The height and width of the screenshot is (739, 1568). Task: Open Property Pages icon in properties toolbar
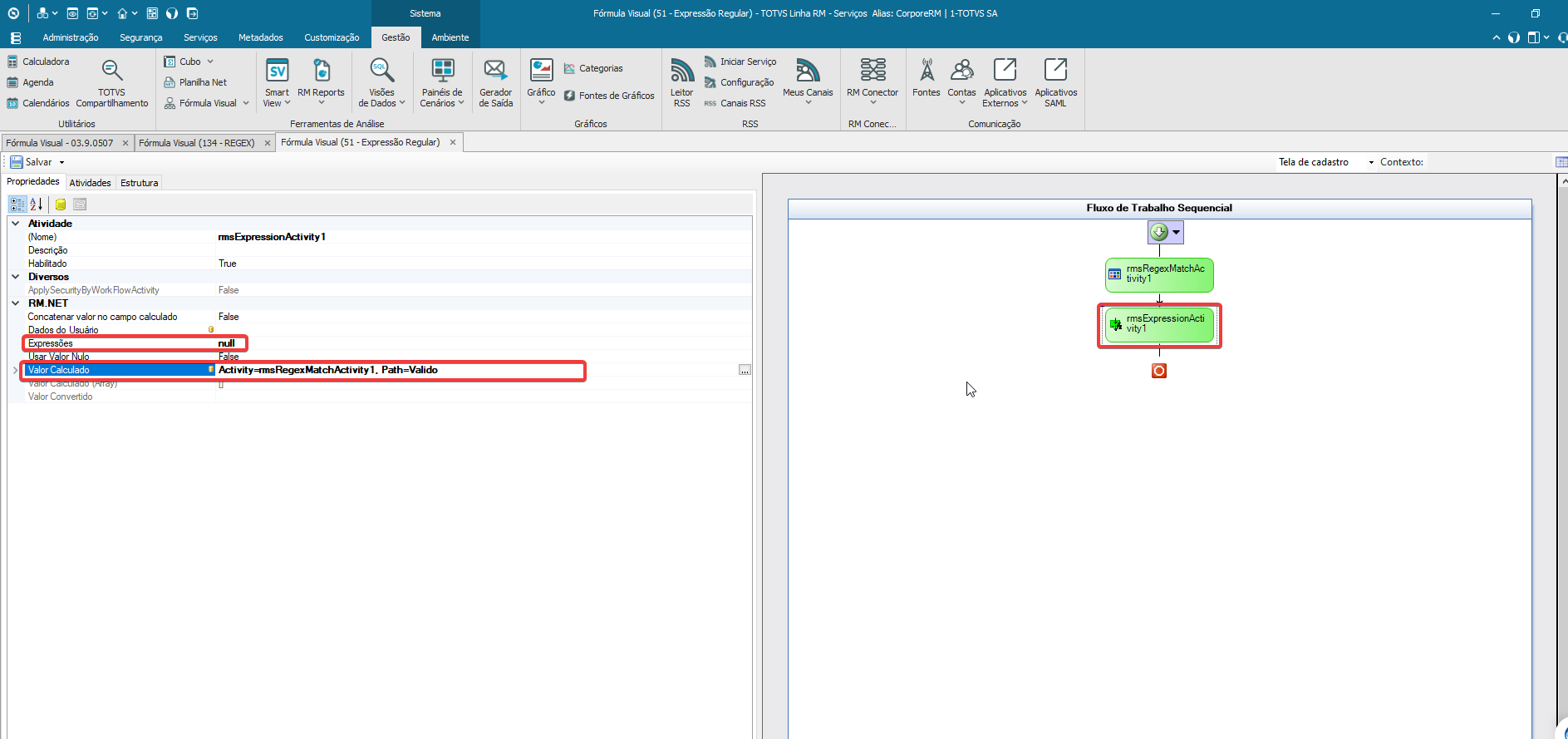80,204
